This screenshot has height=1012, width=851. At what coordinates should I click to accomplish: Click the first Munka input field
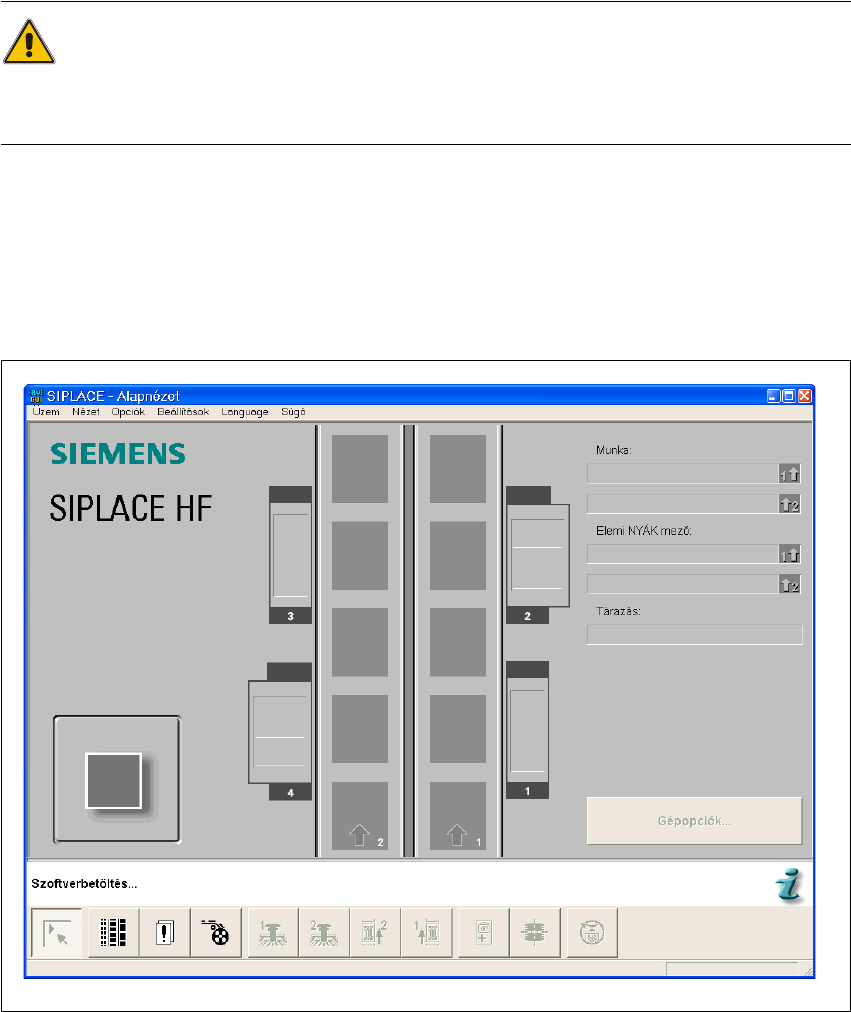coord(683,474)
